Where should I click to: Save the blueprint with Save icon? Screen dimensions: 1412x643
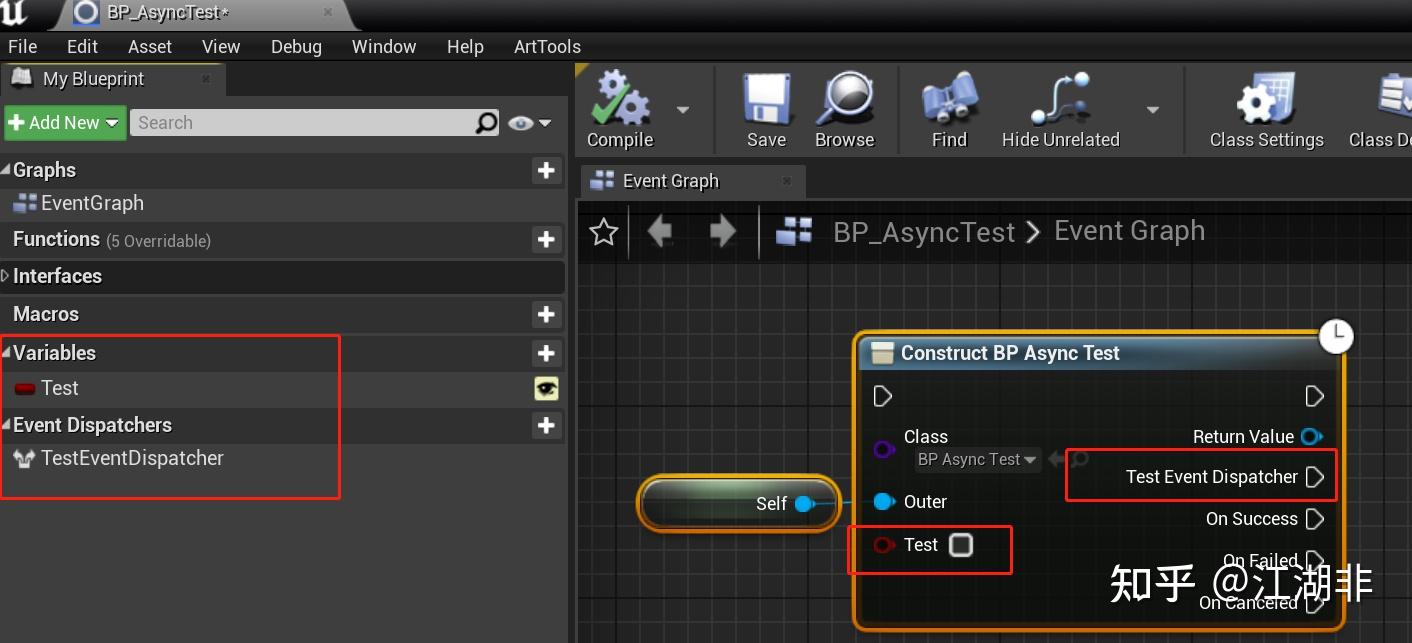click(766, 100)
